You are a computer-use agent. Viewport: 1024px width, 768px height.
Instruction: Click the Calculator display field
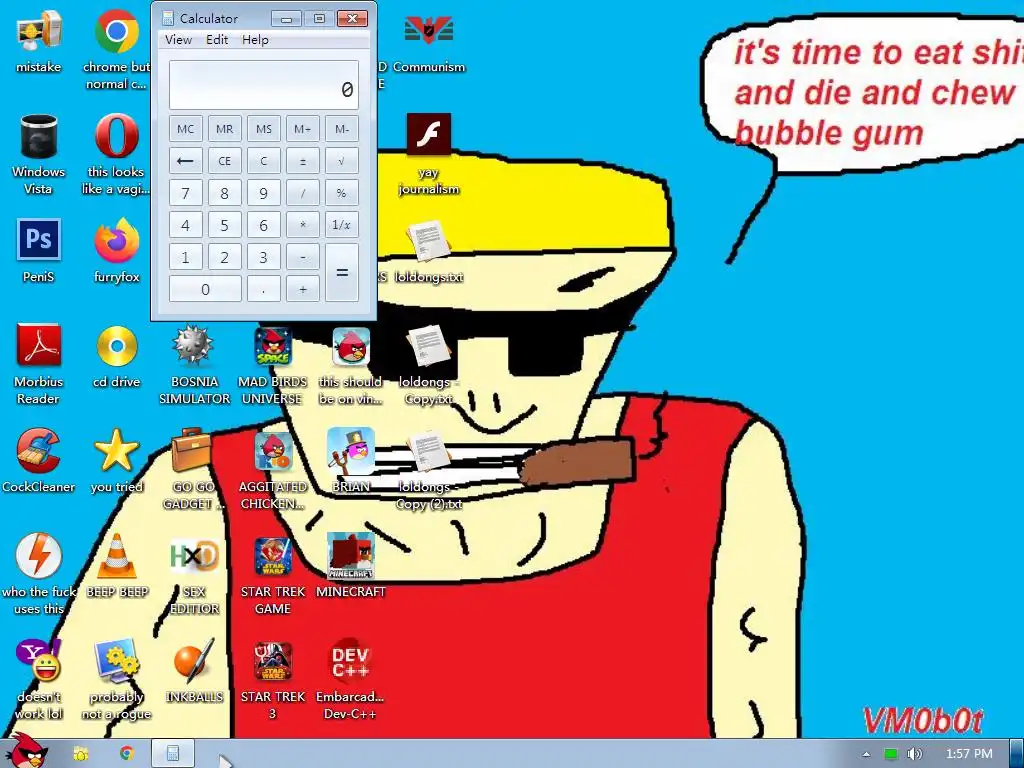(264, 85)
